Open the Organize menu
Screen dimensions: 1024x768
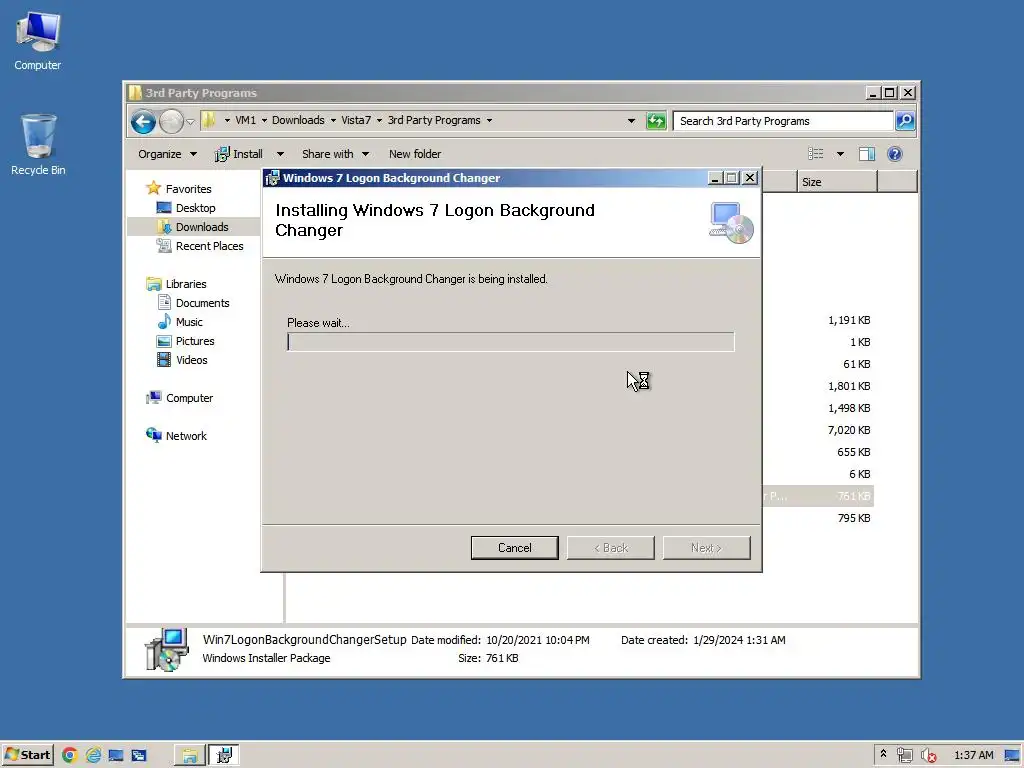[x=167, y=154]
